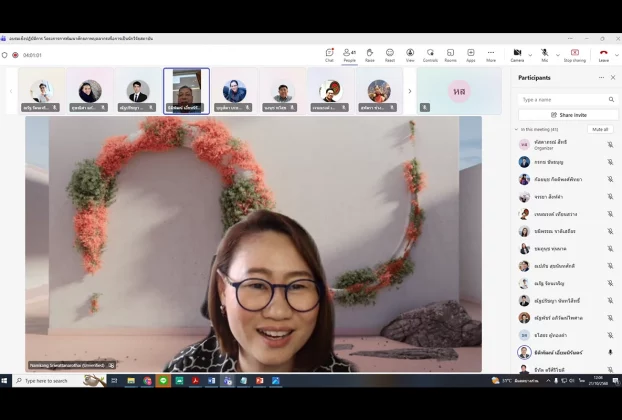Show next participant thumbnails with right arrow
Viewport: 622px width, 420px height.
pos(409,91)
